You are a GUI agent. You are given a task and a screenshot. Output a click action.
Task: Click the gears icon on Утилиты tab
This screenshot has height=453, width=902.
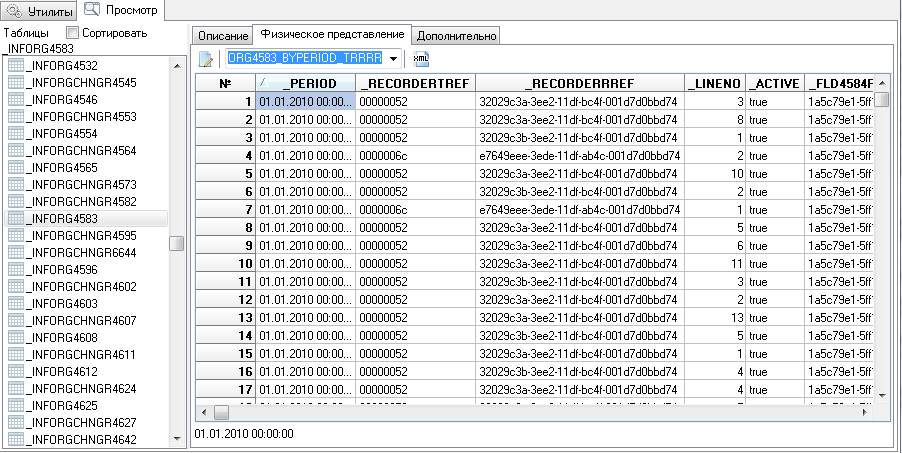pyautogui.click(x=15, y=11)
